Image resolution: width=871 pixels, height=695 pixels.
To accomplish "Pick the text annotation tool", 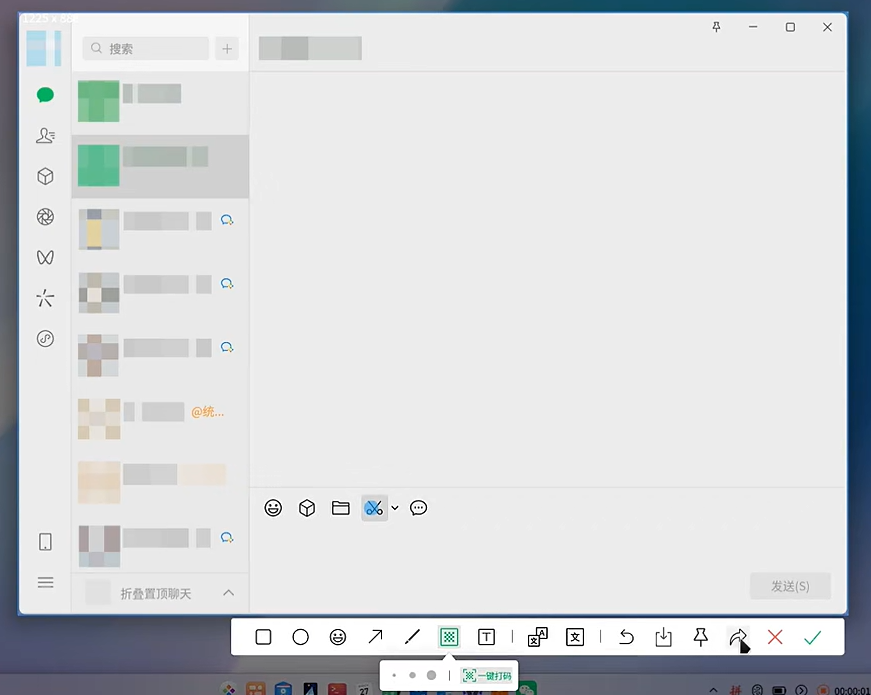I will (x=487, y=637).
